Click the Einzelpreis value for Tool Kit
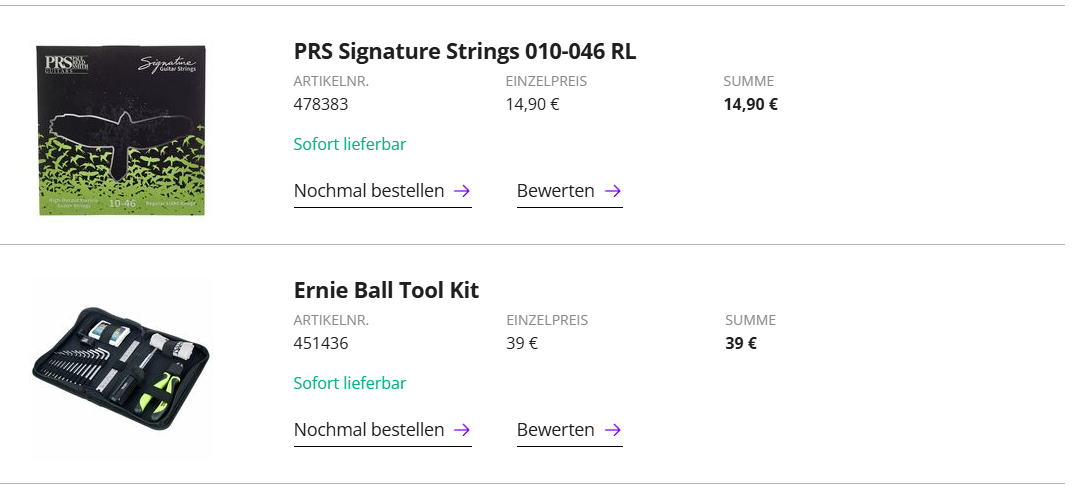Image resolution: width=1073 pixels, height=489 pixels. click(522, 343)
